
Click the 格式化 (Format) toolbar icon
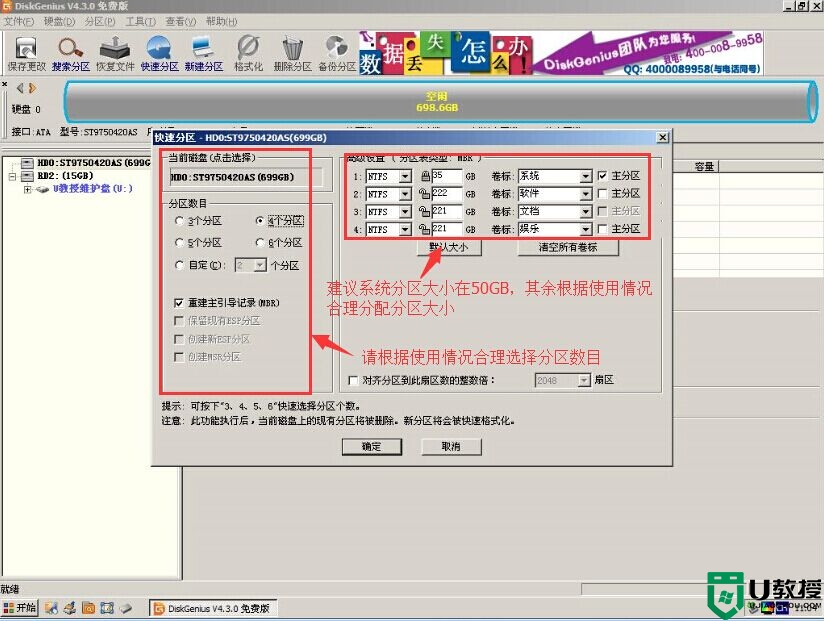click(248, 50)
